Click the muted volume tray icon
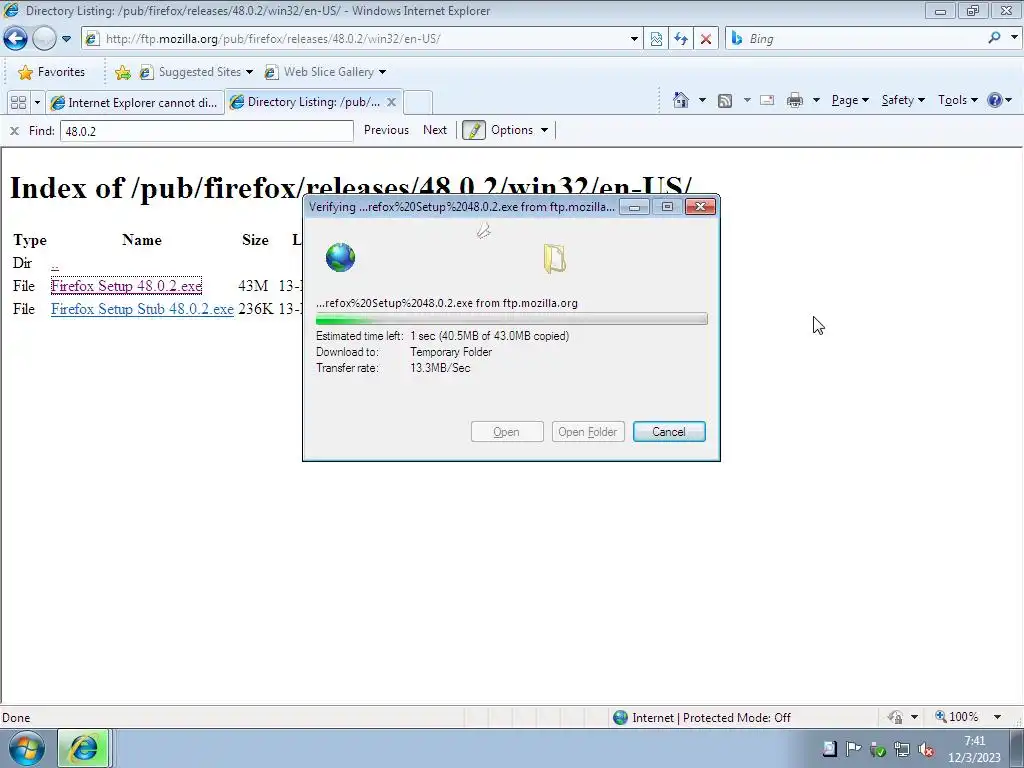This screenshot has width=1024, height=768. [x=926, y=749]
